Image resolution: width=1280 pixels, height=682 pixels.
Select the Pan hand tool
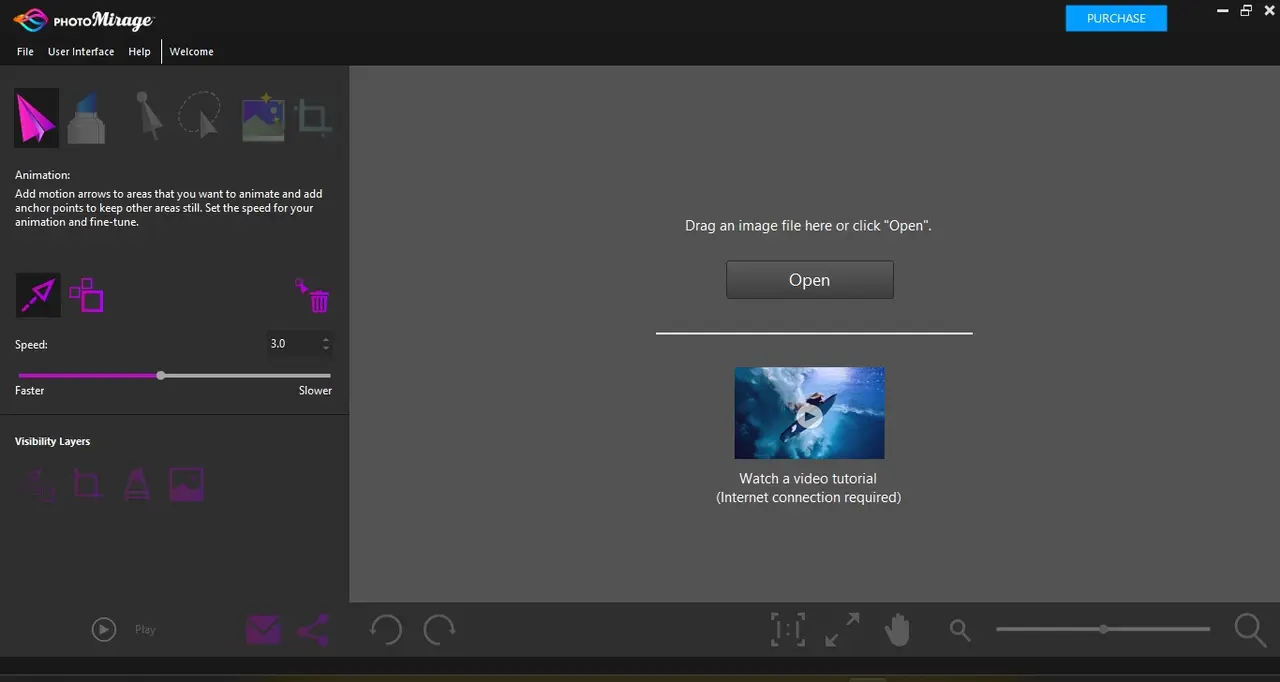point(897,629)
